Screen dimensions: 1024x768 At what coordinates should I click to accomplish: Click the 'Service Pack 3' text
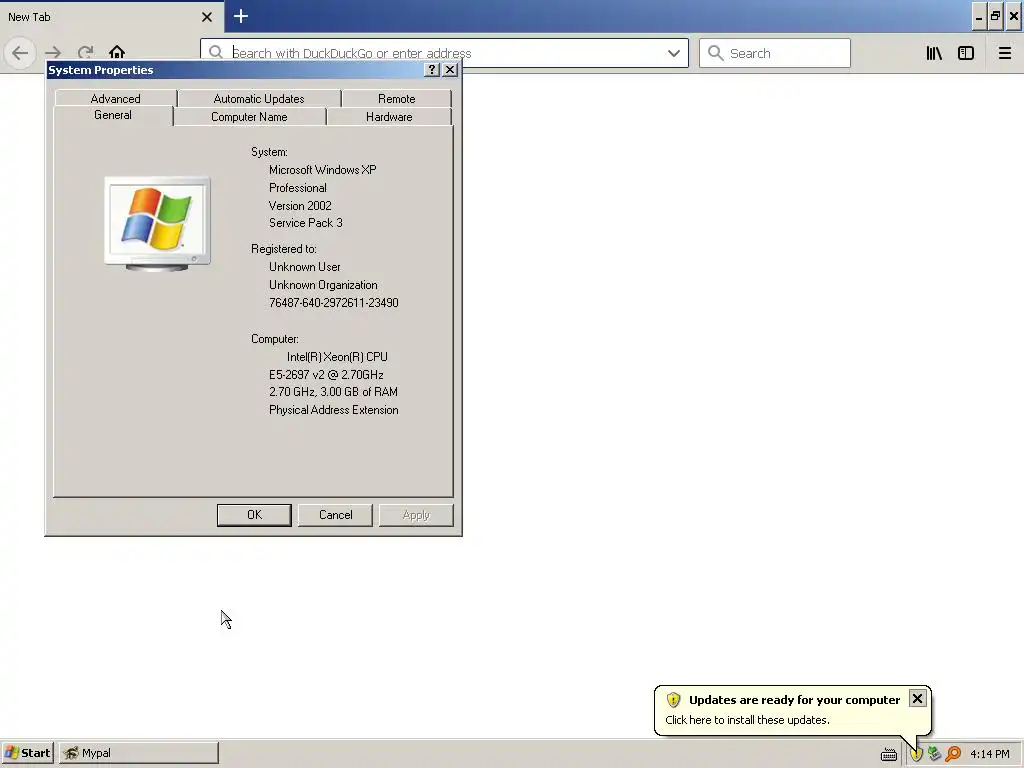coord(306,223)
